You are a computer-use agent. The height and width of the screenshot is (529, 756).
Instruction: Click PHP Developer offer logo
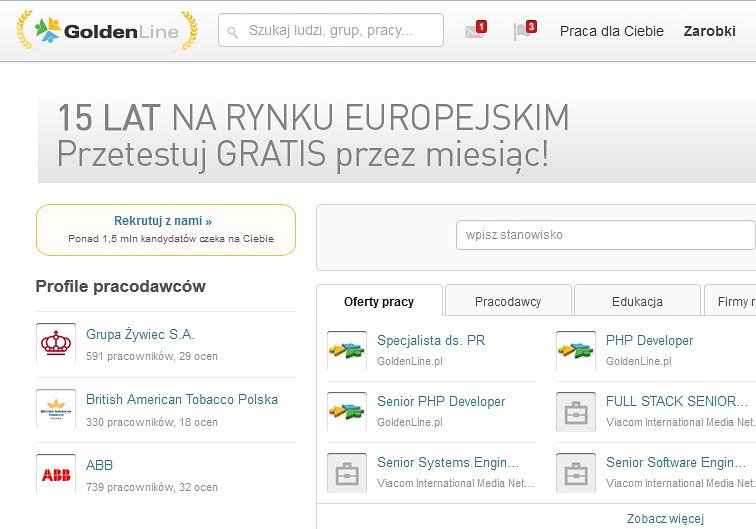576,351
